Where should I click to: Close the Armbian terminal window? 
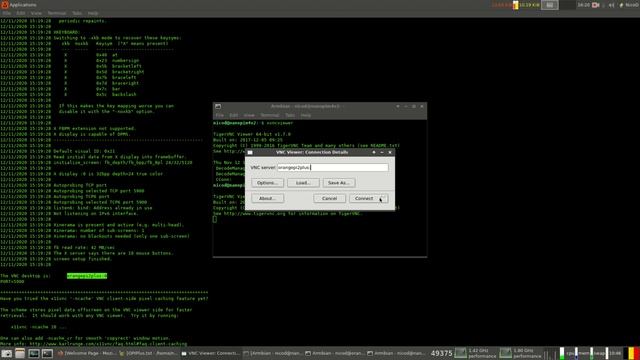[422, 106]
